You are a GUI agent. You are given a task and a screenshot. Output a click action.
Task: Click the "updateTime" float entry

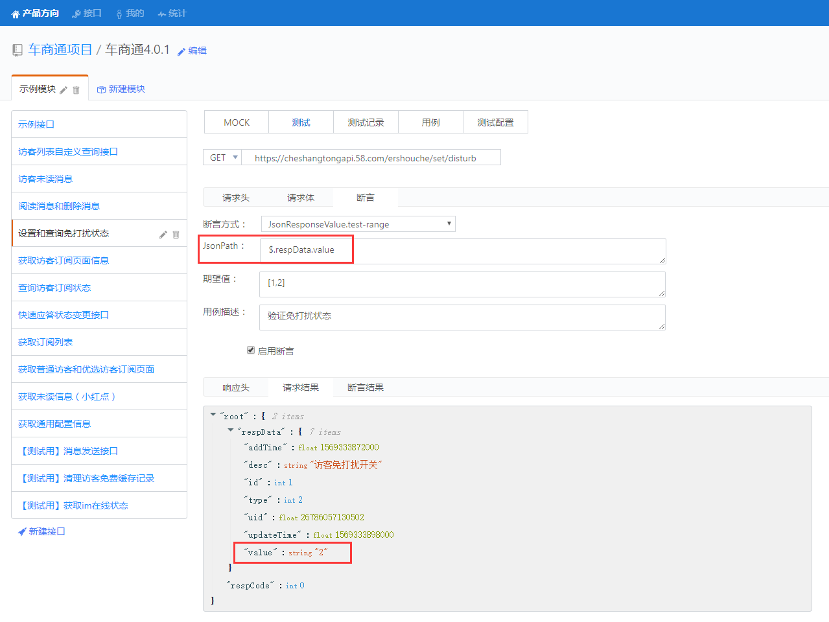(319, 535)
